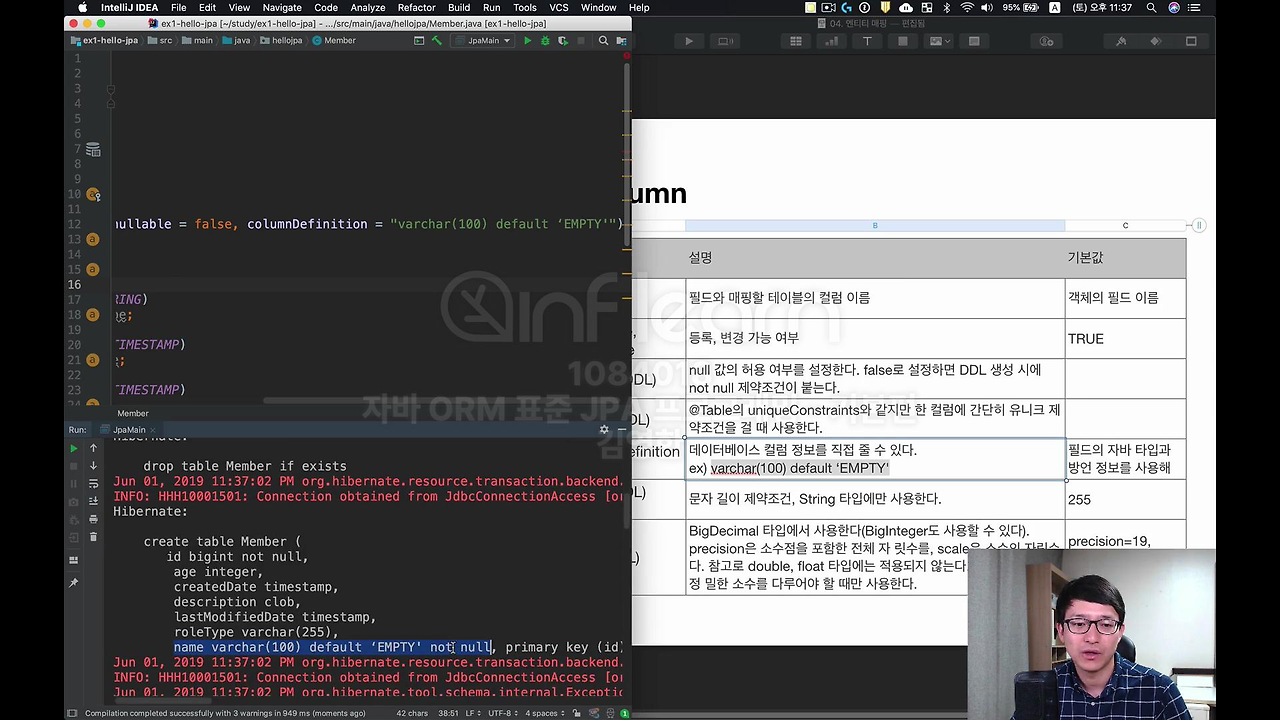1280x720 pixels.
Task: Click the main breadcrumb folder
Action: [197, 41]
